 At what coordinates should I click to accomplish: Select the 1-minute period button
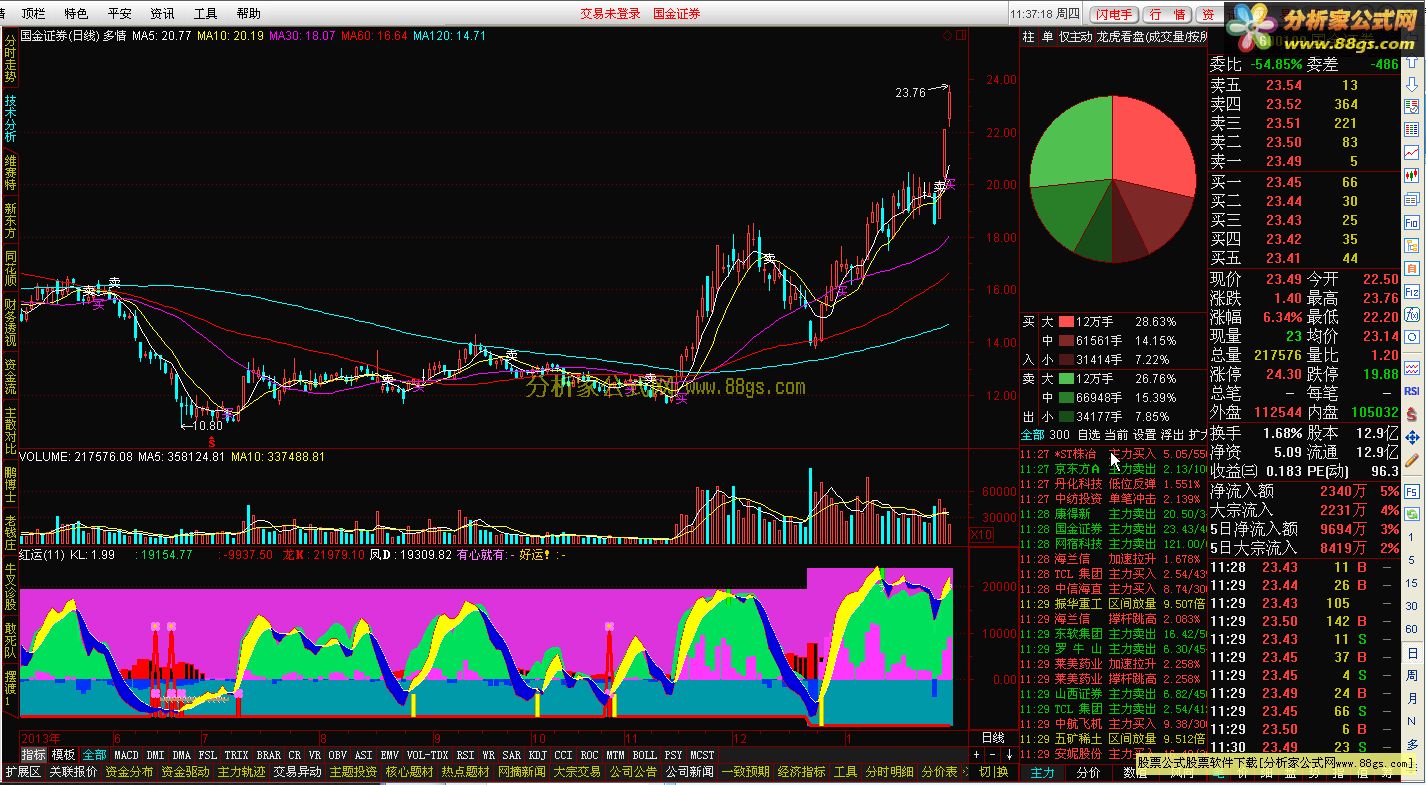[1412, 538]
